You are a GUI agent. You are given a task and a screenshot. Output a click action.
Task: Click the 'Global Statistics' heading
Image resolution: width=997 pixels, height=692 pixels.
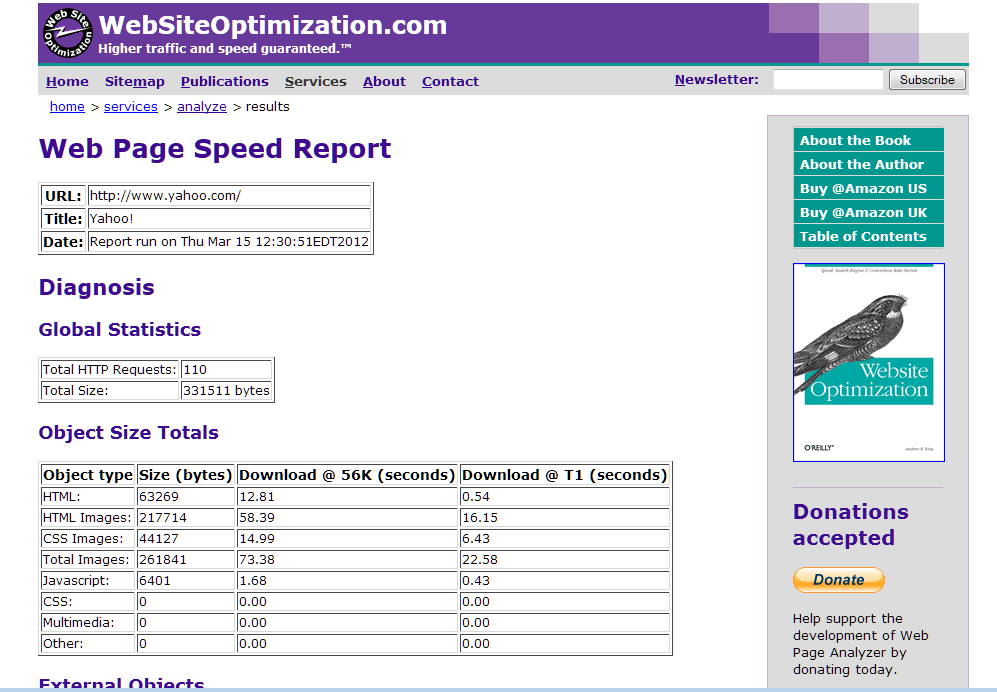(x=120, y=329)
